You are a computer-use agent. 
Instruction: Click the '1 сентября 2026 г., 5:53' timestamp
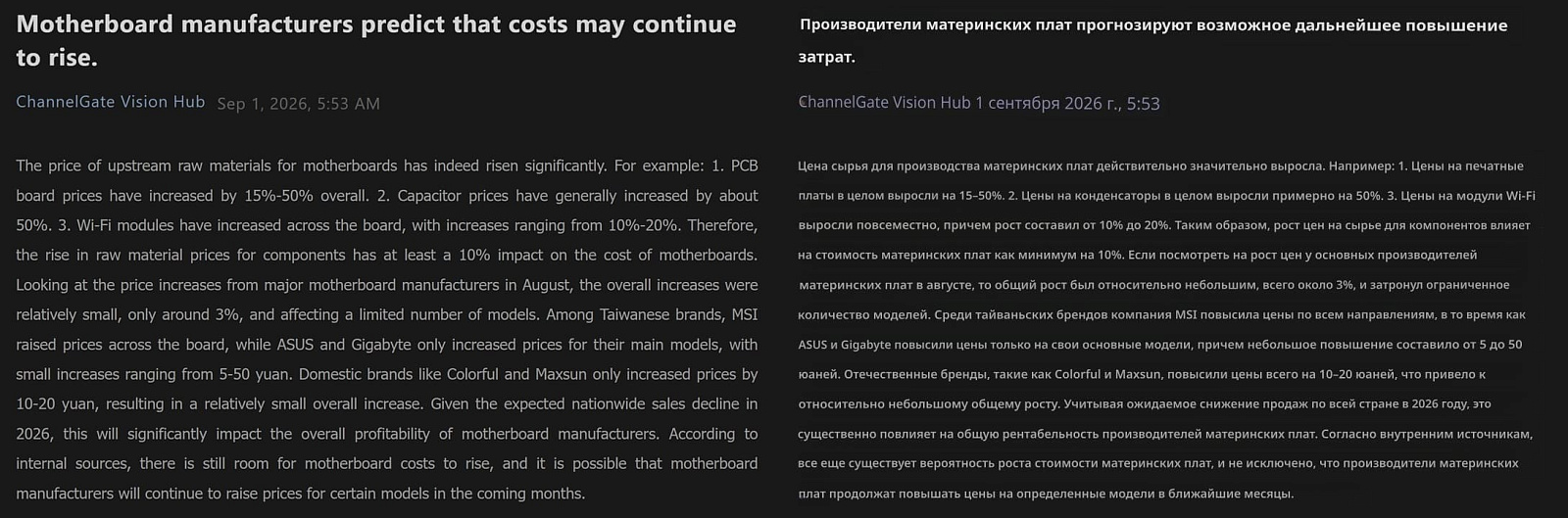[x=1067, y=103]
